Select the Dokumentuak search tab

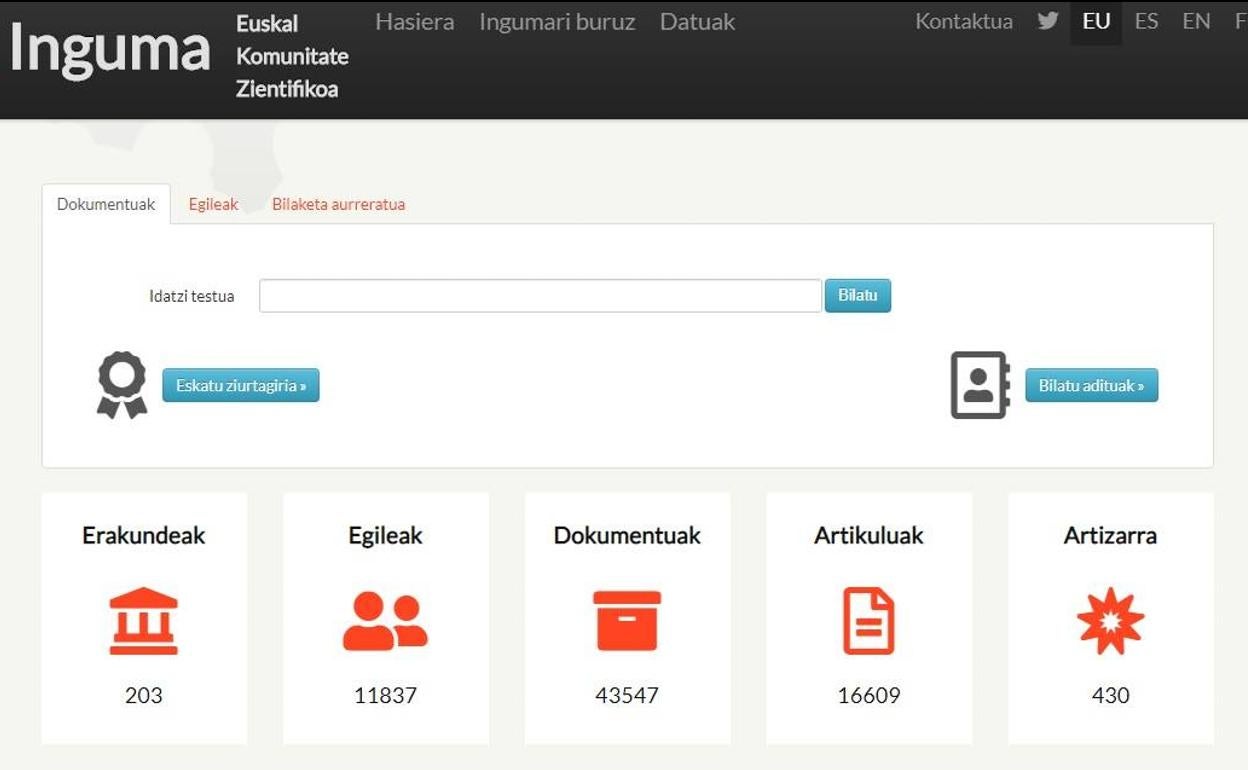[x=106, y=204]
